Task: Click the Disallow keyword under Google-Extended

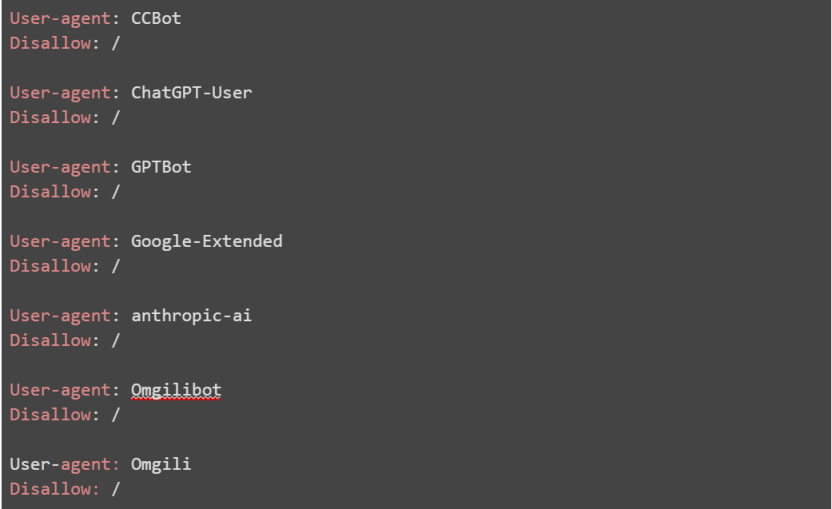Action: [x=50, y=266]
